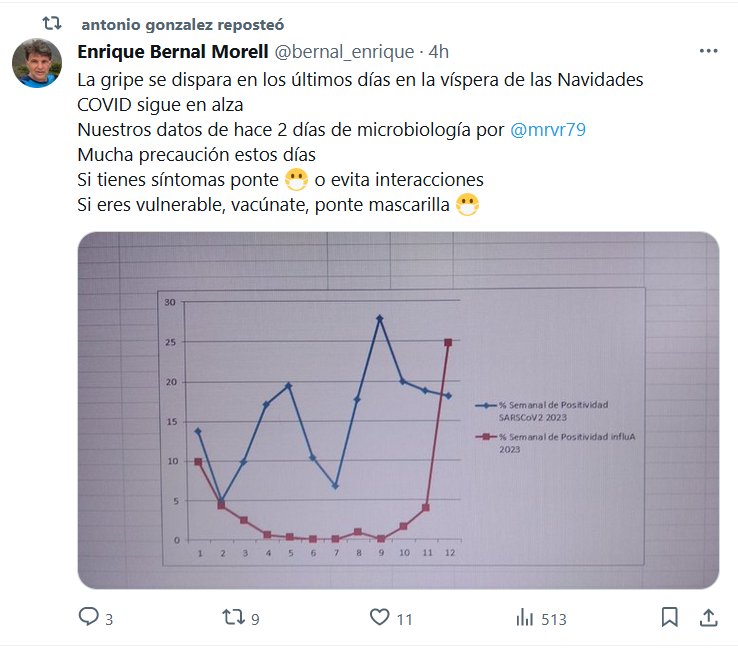This screenshot has width=738, height=650.
Task: Click the 513 views count
Action: pyautogui.click(x=553, y=620)
